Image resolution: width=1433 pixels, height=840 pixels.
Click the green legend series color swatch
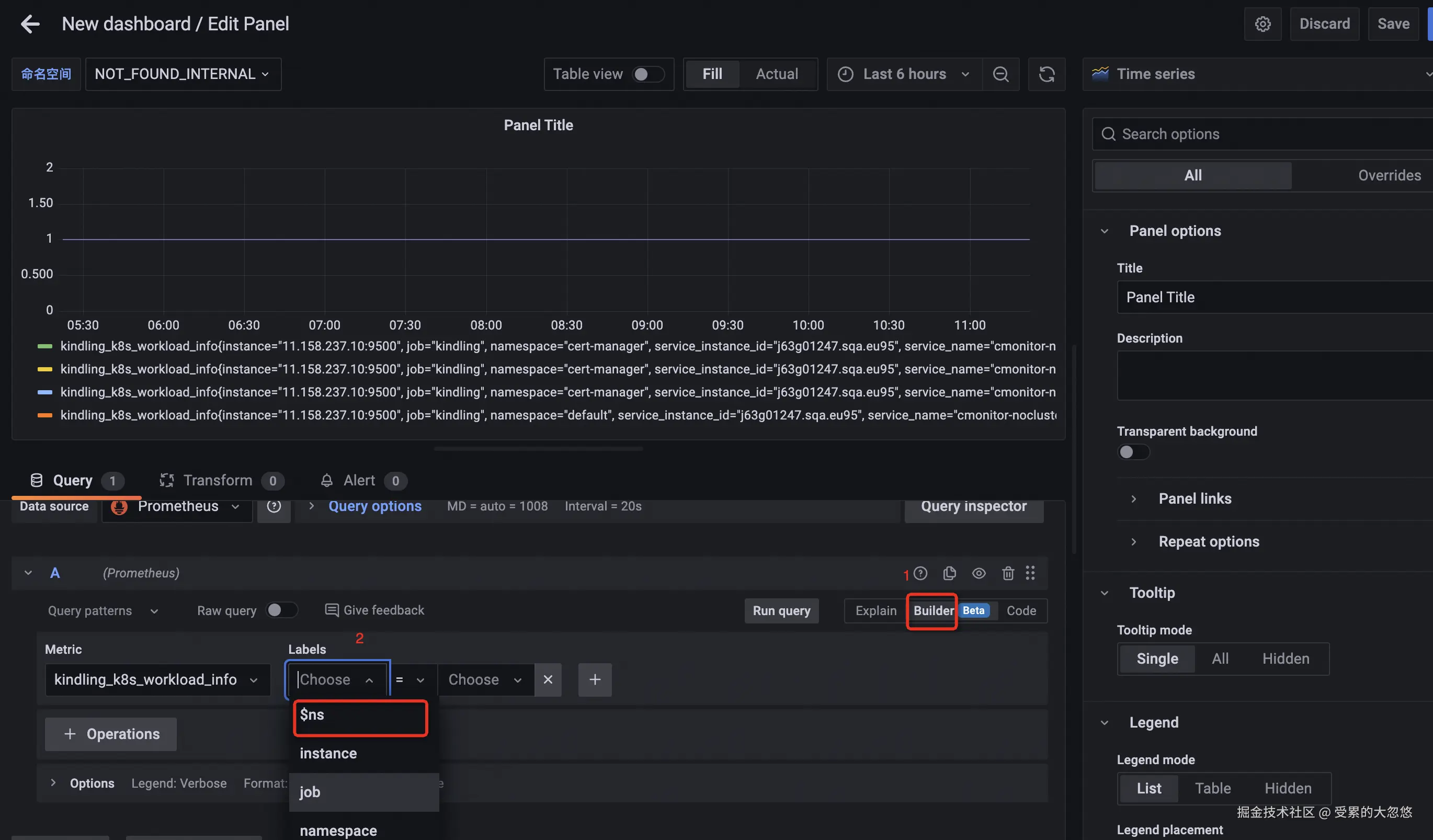[45, 346]
